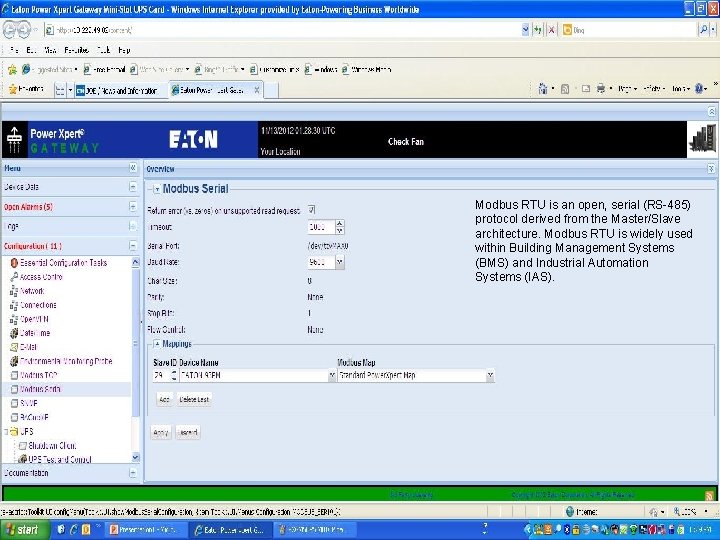Open the Suggested Sites favorites link
Screen dimensions: 720x540
50,70
